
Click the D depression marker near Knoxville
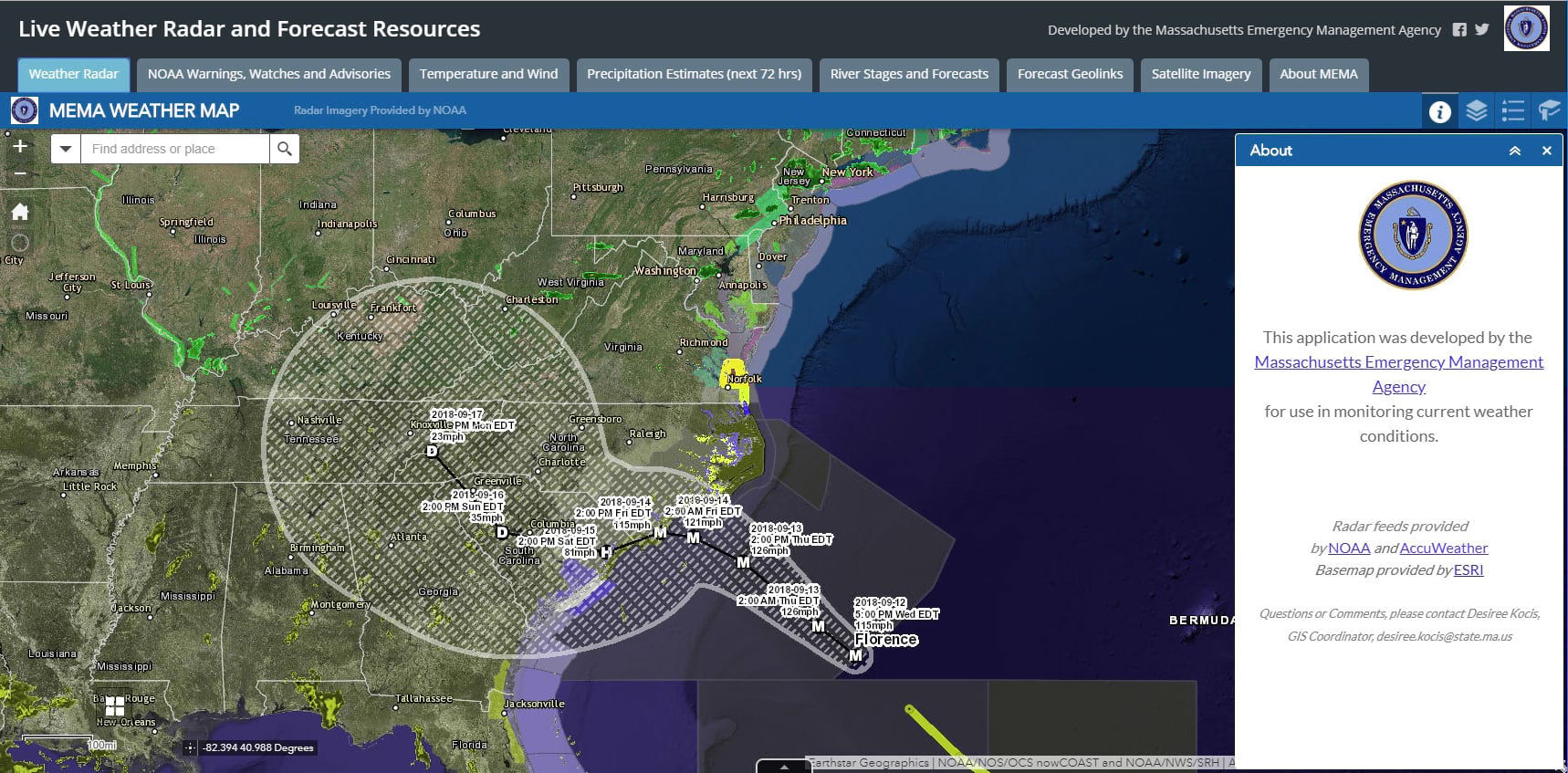click(432, 451)
